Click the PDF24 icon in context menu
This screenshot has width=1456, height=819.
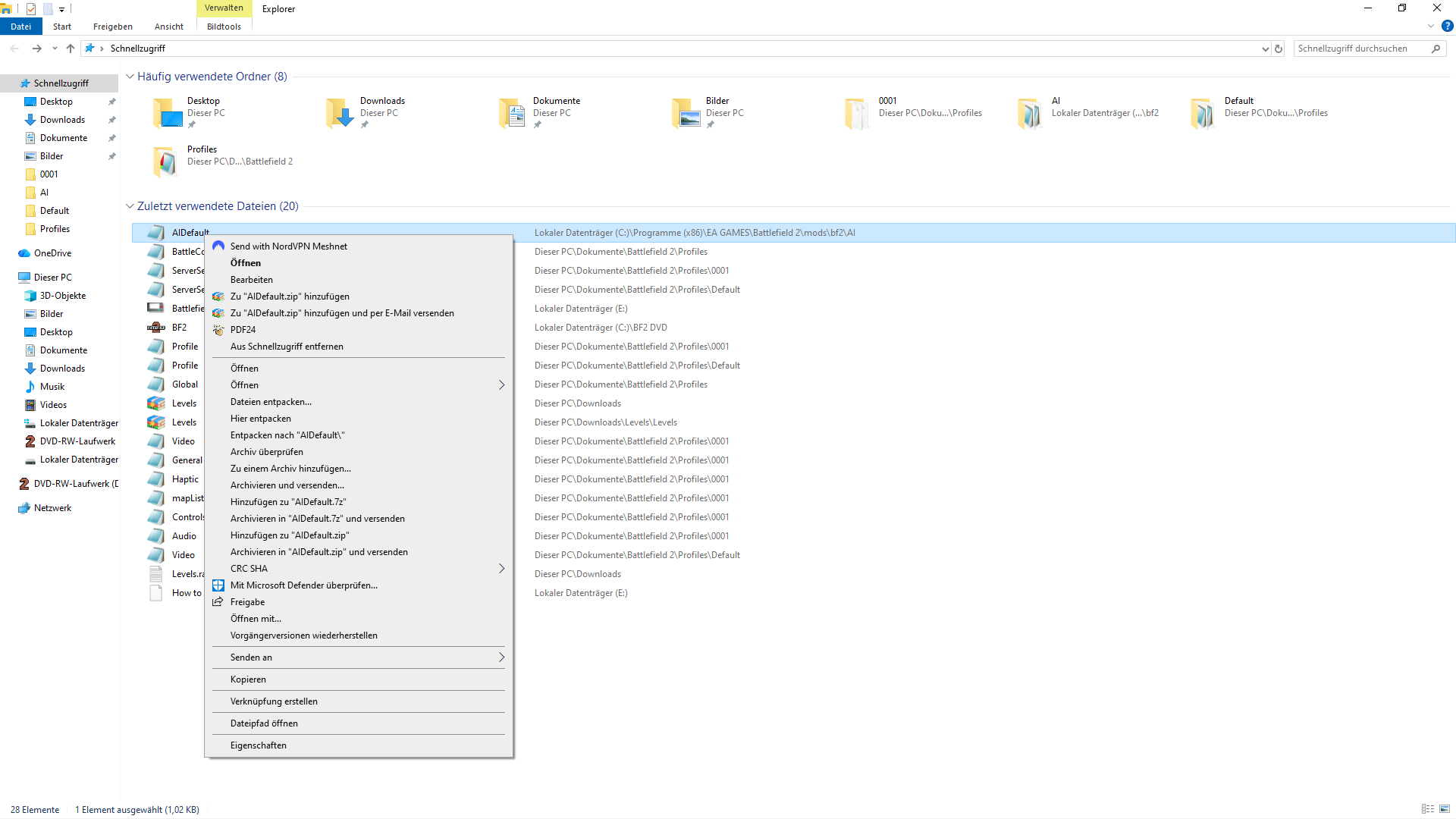click(x=218, y=330)
